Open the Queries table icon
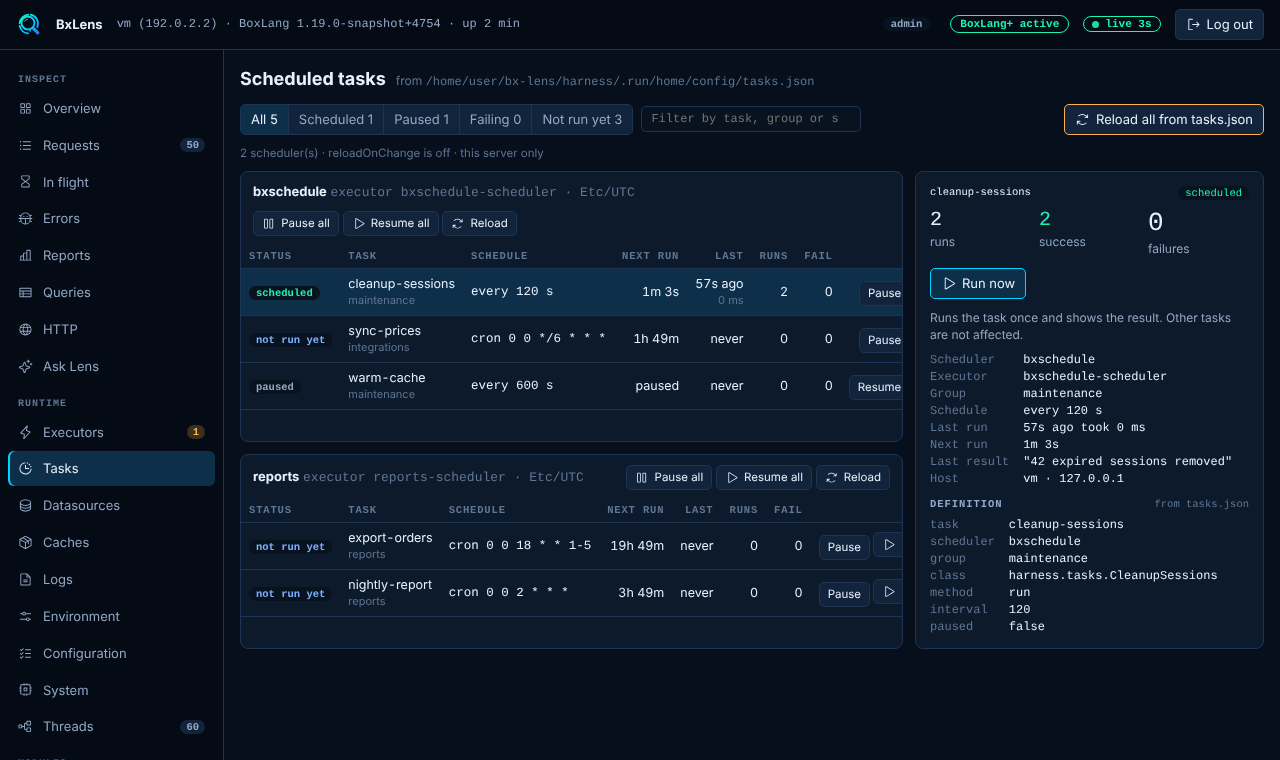The width and height of the screenshot is (1280, 760). [25, 292]
